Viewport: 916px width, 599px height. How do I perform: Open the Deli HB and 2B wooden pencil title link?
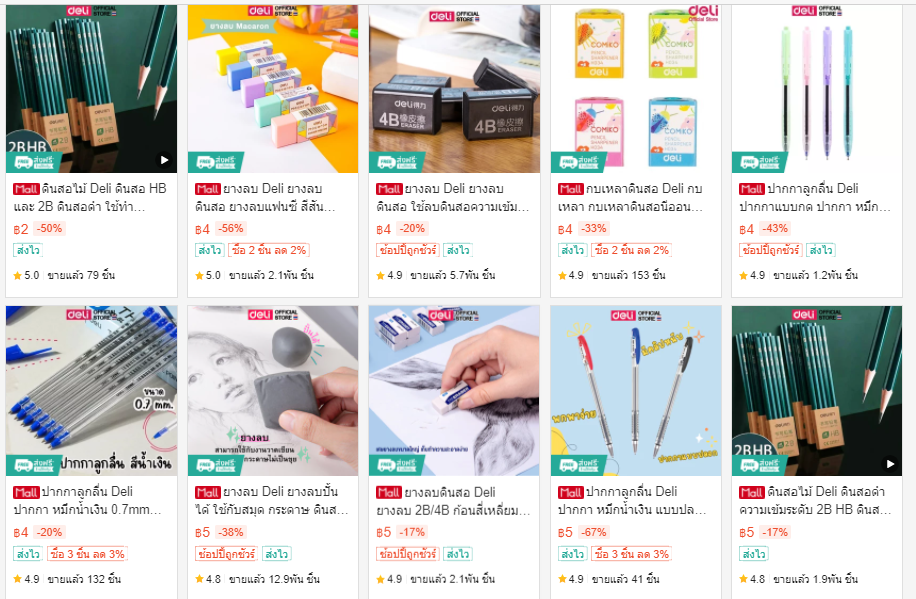[x=90, y=198]
